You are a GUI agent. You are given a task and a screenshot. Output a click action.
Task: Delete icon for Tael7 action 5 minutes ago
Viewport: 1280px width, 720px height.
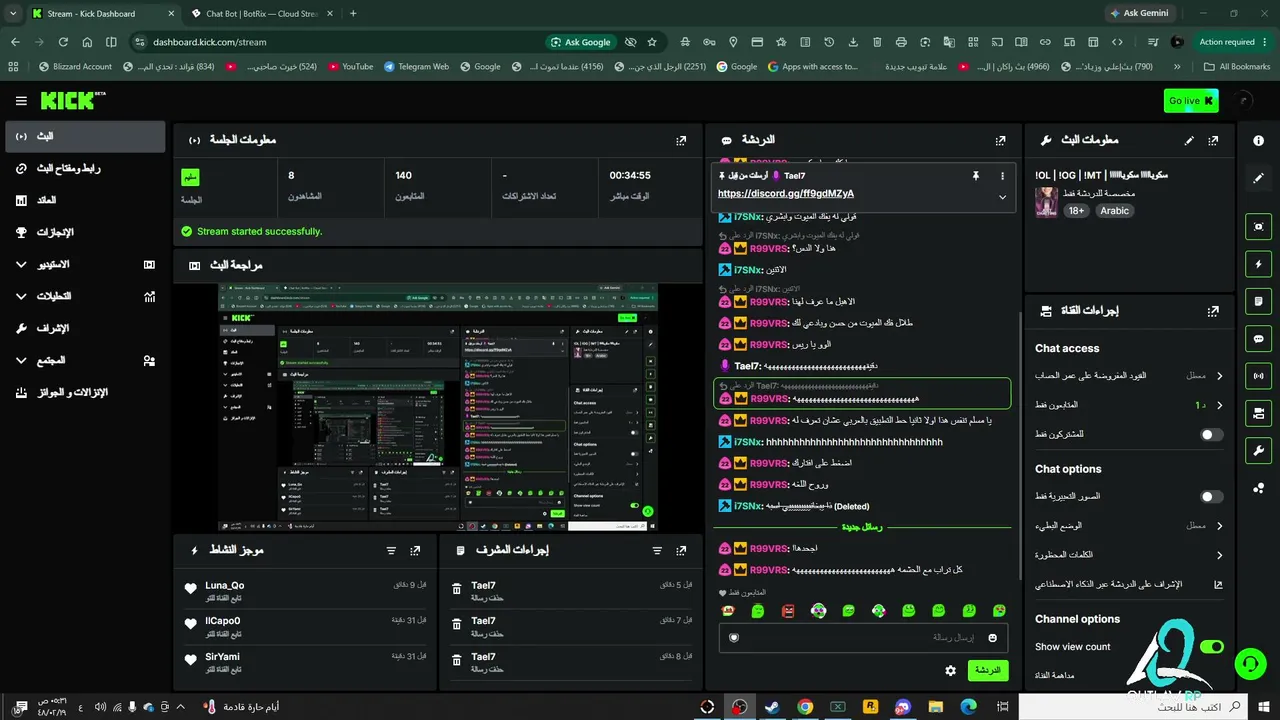[456, 589]
